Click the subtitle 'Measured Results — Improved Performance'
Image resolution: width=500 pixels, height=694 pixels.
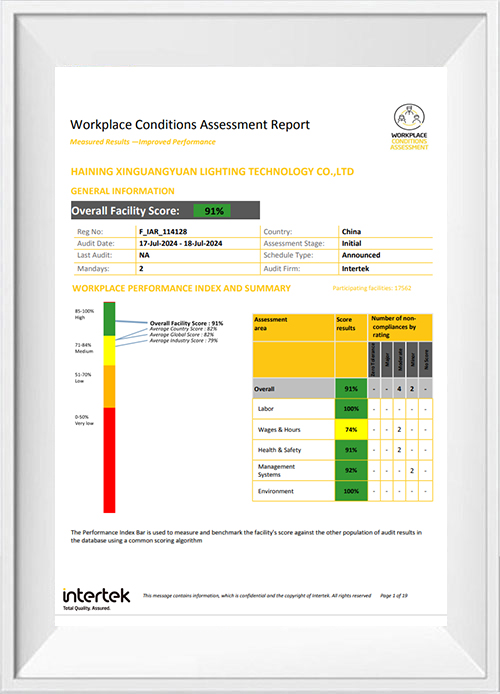tap(143, 142)
